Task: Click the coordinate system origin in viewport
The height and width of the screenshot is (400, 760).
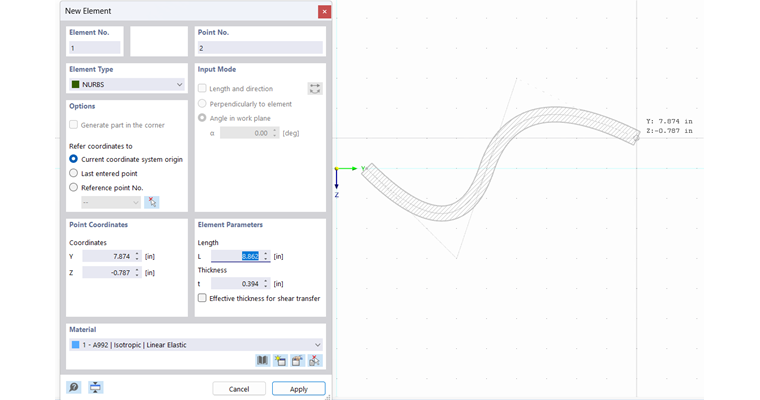Action: (x=337, y=168)
